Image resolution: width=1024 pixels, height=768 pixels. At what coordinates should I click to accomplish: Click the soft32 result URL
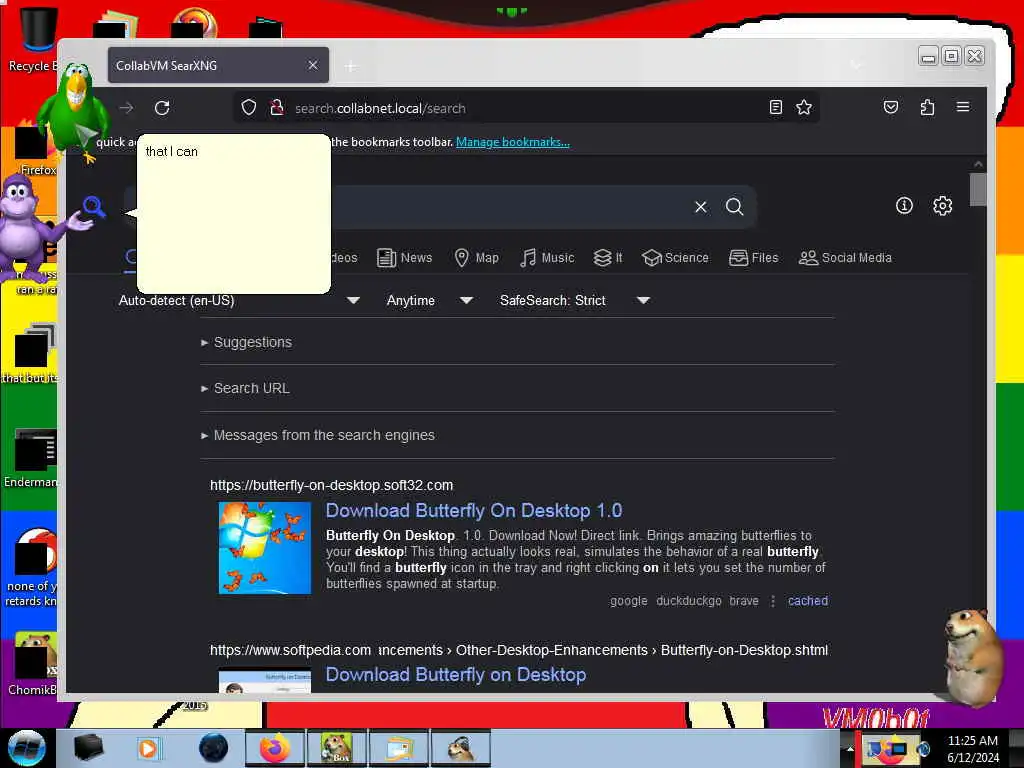(x=332, y=485)
